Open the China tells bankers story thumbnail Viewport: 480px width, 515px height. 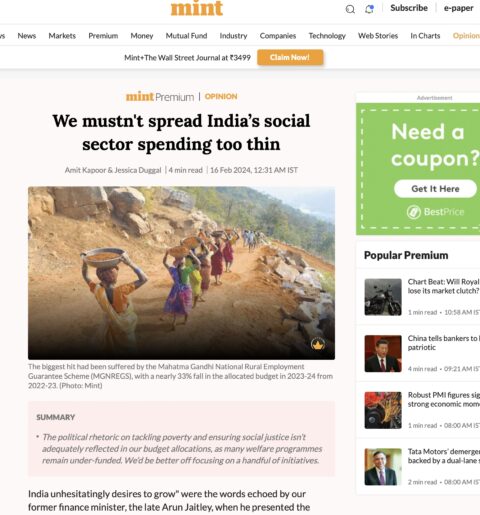(x=383, y=354)
